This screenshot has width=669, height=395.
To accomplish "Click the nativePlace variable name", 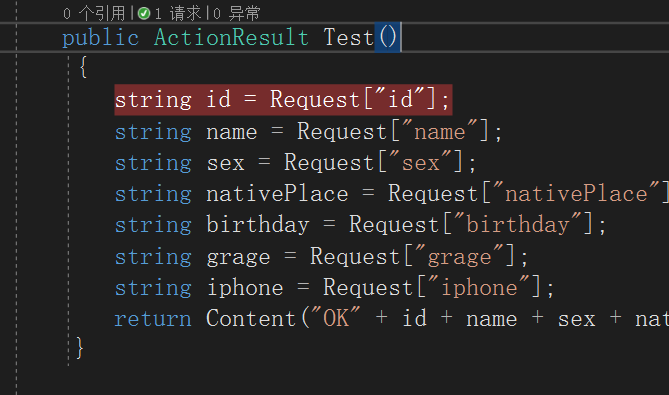I will (x=277, y=194).
